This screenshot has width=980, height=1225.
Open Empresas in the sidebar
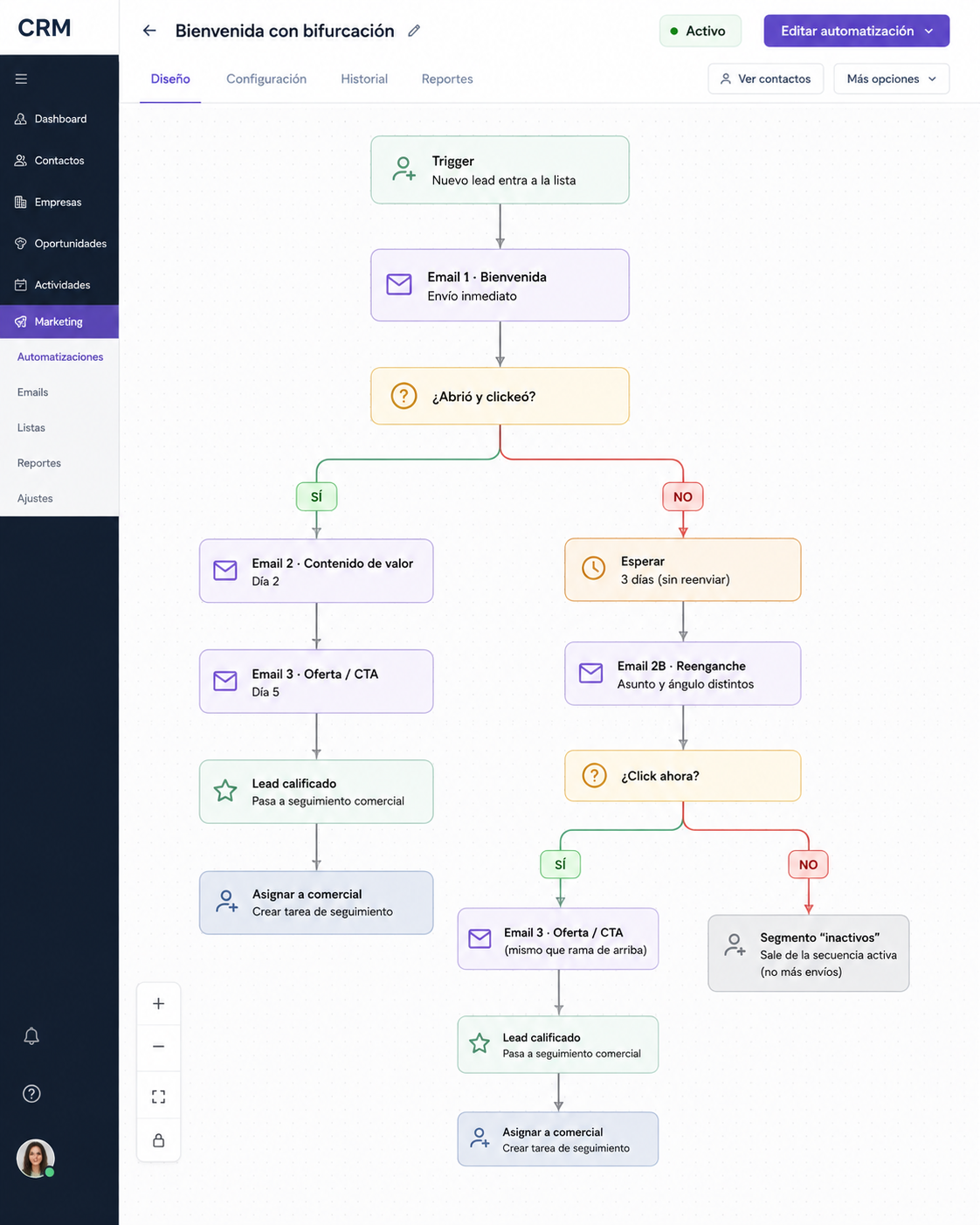click(x=59, y=202)
